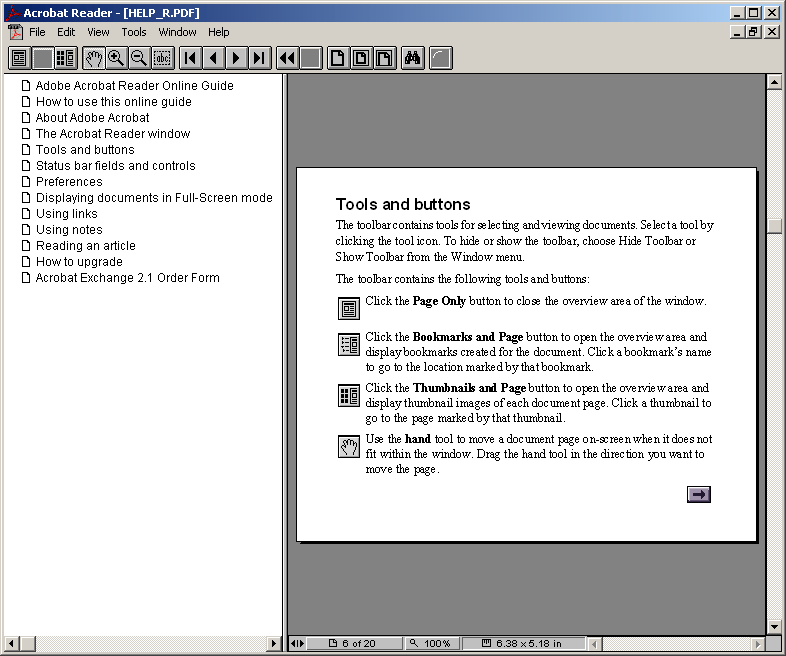The image size is (786, 656).
Task: Open Find with the binoculars button
Action: pyautogui.click(x=413, y=58)
